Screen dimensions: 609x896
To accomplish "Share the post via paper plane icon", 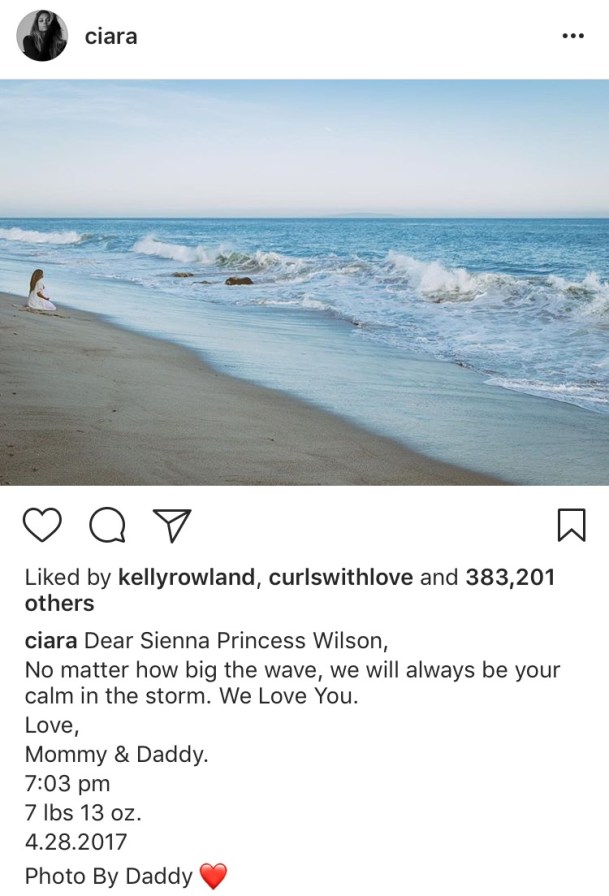I will point(172,525).
